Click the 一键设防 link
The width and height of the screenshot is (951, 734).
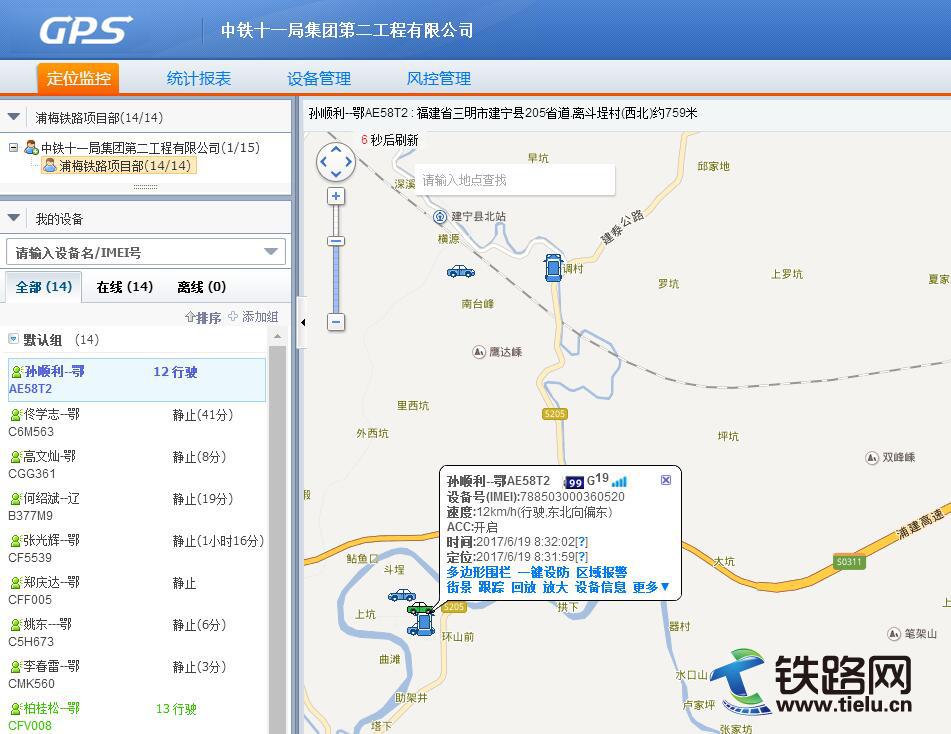(x=543, y=573)
